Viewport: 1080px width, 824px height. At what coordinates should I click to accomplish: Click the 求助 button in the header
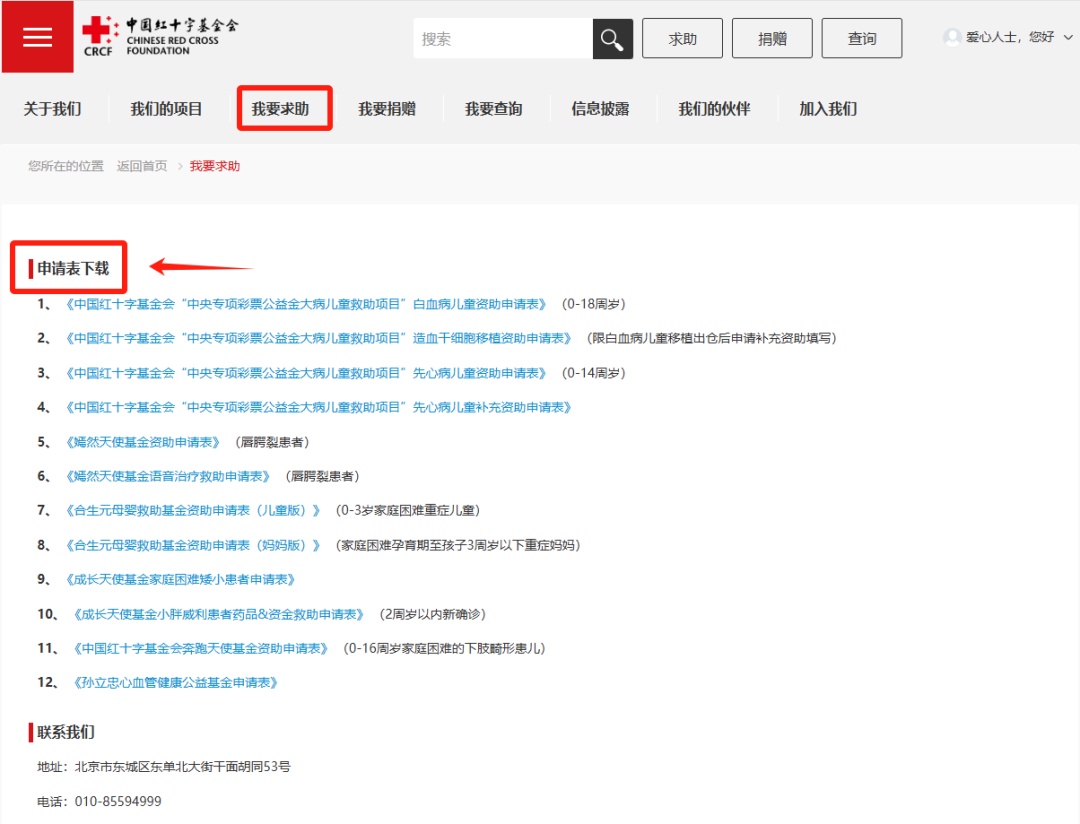(x=682, y=38)
